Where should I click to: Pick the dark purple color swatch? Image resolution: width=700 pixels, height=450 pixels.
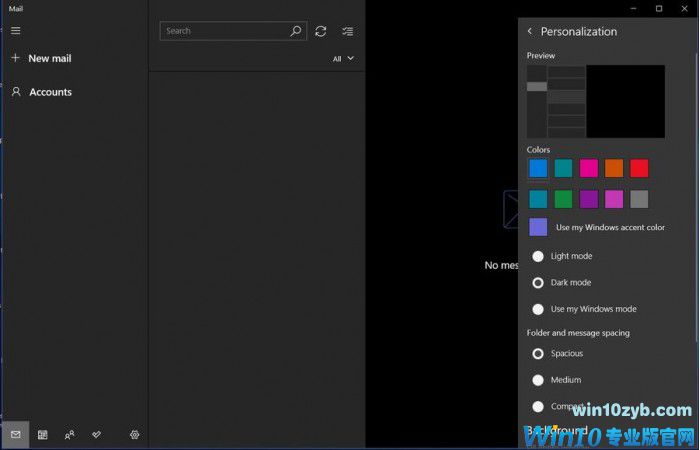(588, 199)
